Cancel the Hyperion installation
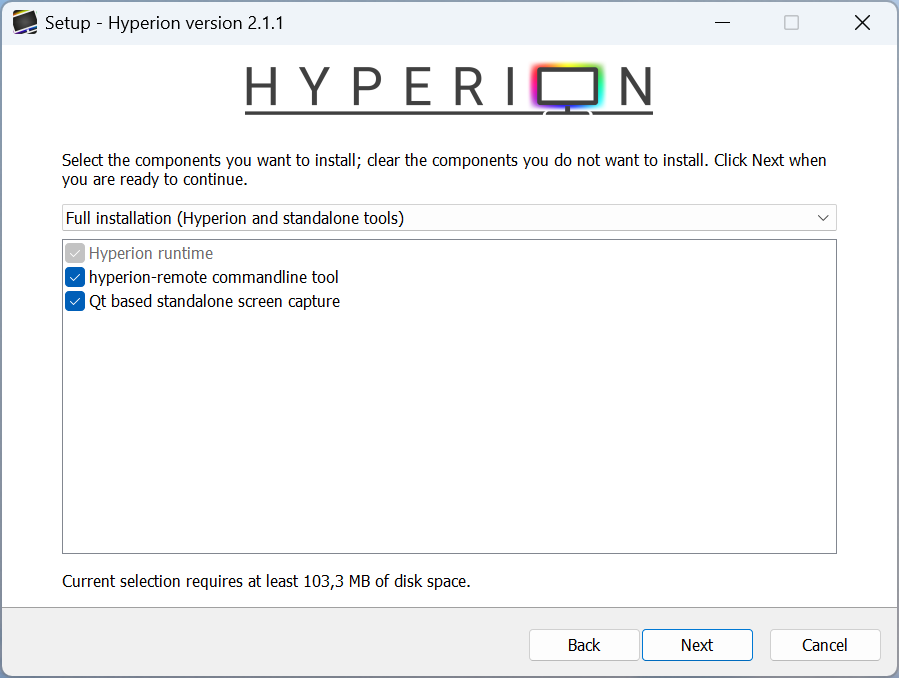The height and width of the screenshot is (678, 899). click(825, 645)
